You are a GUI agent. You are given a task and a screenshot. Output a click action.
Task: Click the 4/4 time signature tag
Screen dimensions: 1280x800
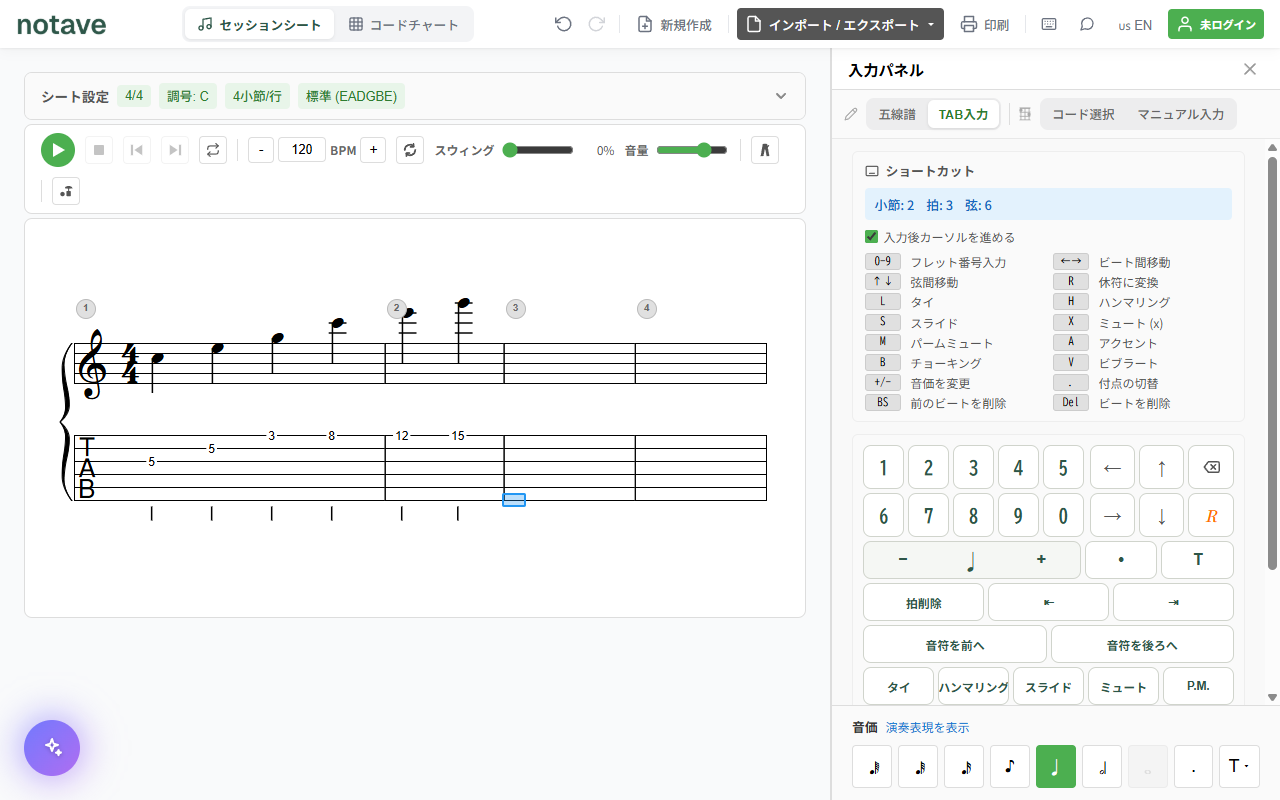tap(134, 96)
